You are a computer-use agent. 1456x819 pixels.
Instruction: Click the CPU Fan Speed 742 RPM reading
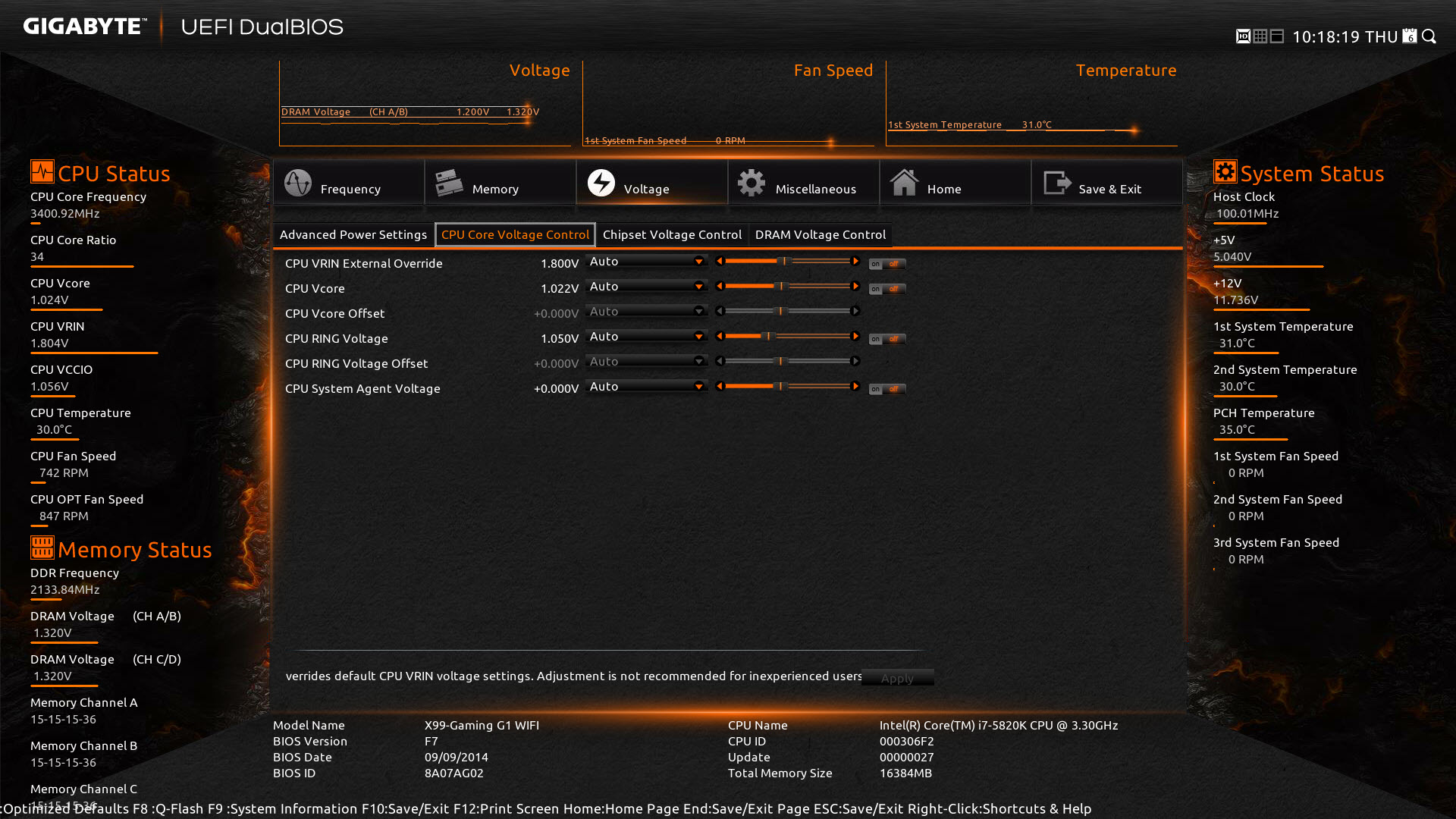click(64, 472)
